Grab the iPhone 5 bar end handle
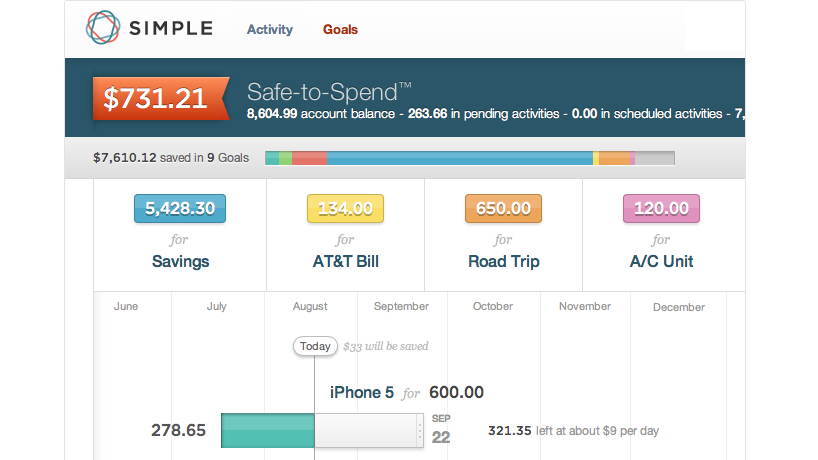This screenshot has height=460, width=818. [420, 430]
